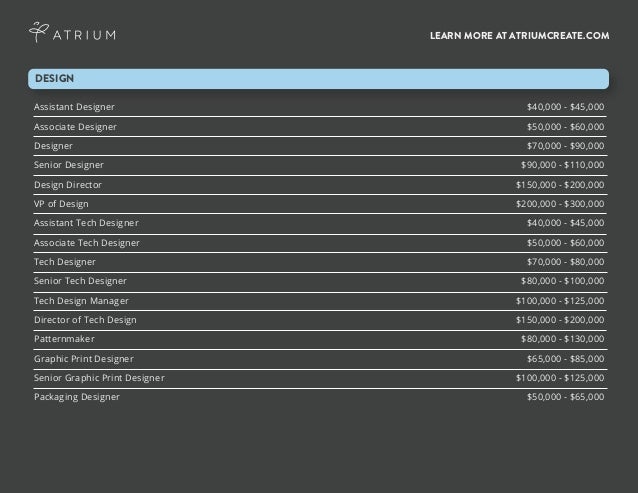
Task: Click the salary '$40,000 - $45,000' for Assistant Designer
Action: (x=565, y=107)
